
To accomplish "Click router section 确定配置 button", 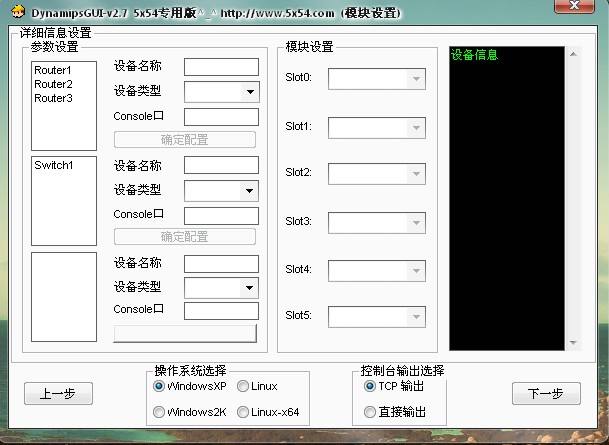I will click(x=185, y=139).
